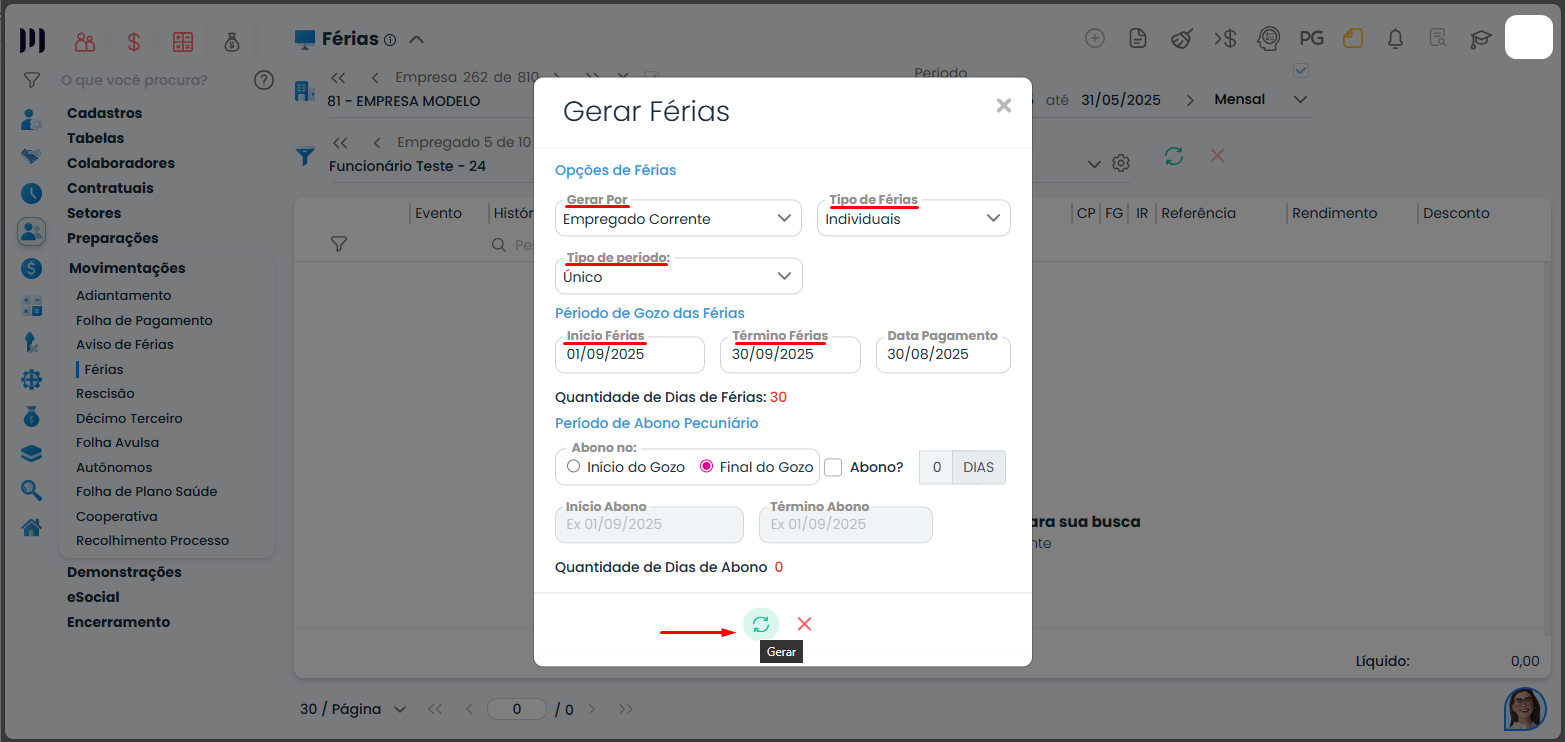Collapse the Movimentações menu section
Screen dimensions: 1565x742
127,268
